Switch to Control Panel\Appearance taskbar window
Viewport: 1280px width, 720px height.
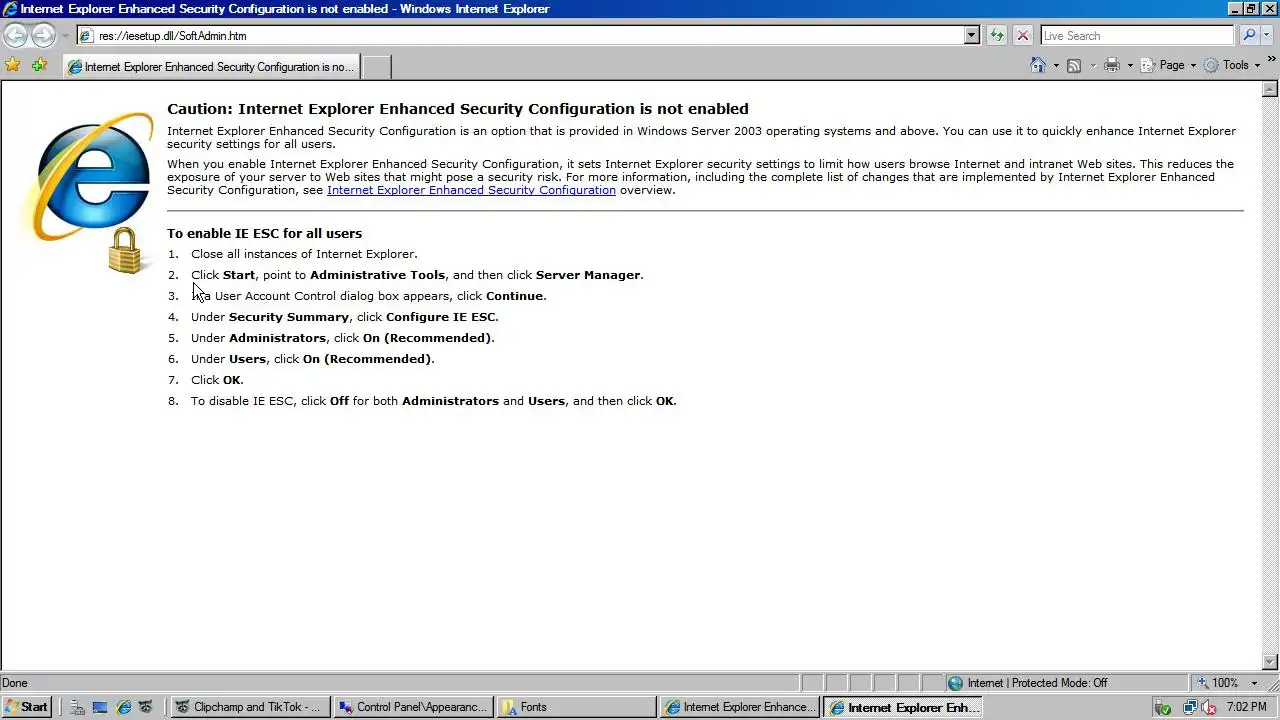point(412,707)
